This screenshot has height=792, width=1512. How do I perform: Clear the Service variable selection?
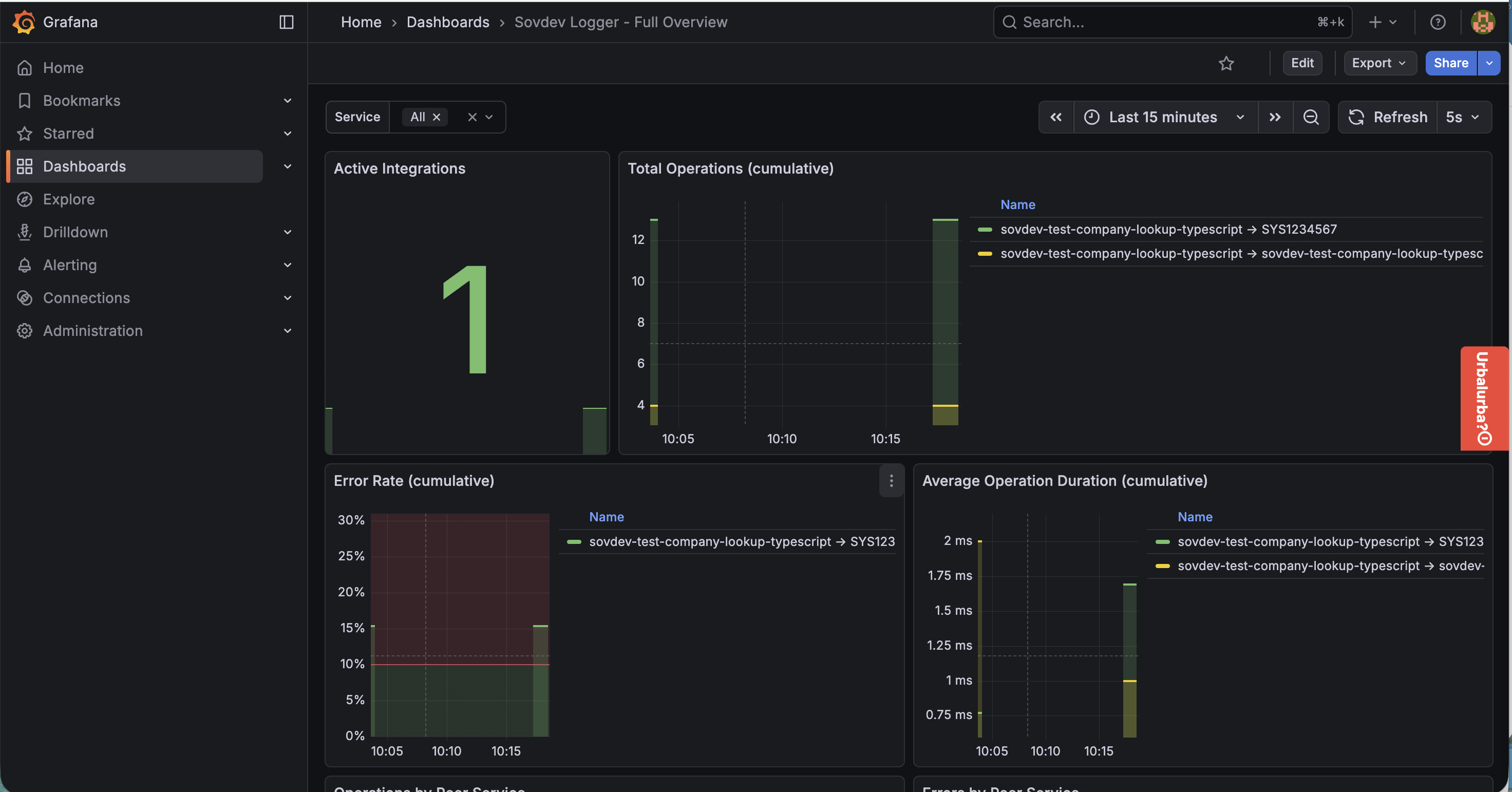[472, 117]
